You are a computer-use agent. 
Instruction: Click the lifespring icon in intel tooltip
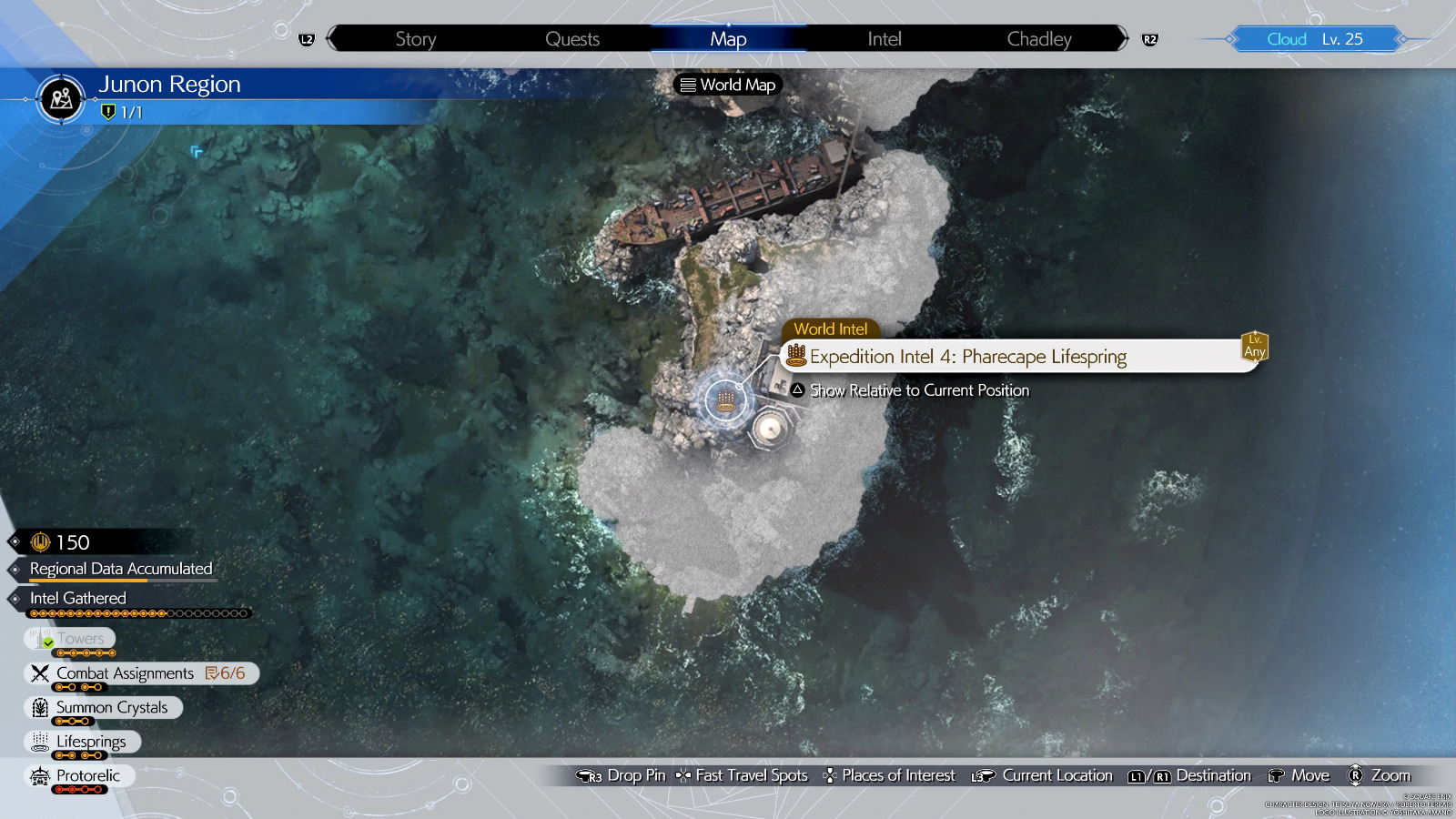coord(796,354)
